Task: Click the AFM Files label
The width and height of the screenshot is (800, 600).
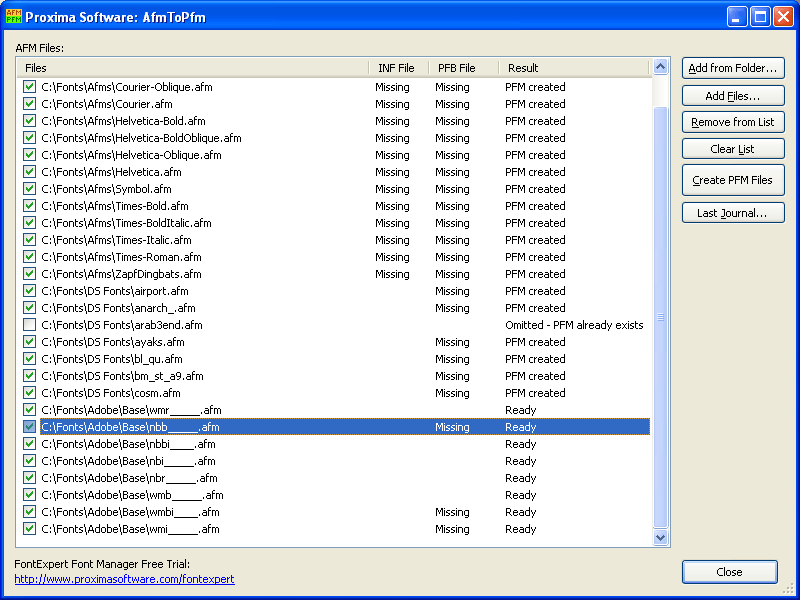Action: [x=39, y=48]
